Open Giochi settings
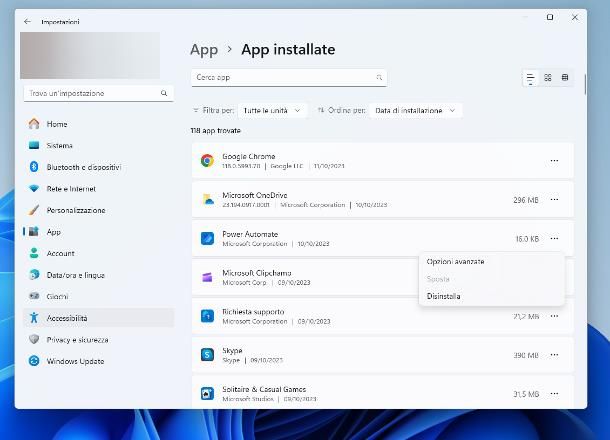610x440 pixels. tap(99, 296)
